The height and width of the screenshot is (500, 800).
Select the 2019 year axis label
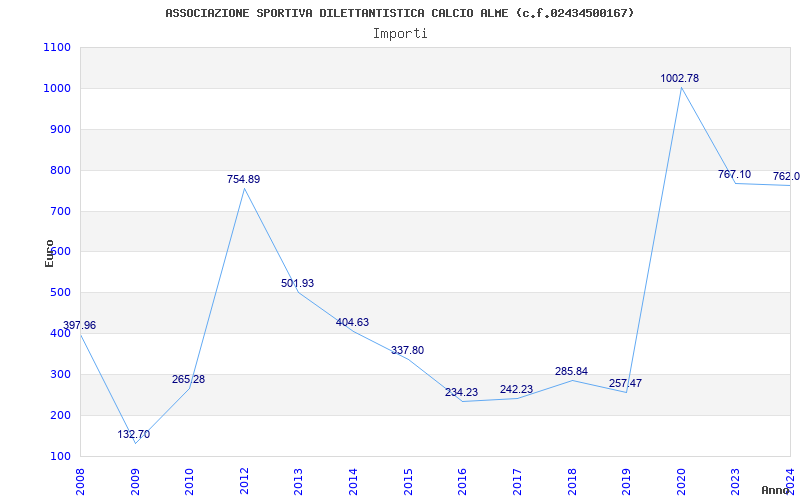[x=626, y=482]
